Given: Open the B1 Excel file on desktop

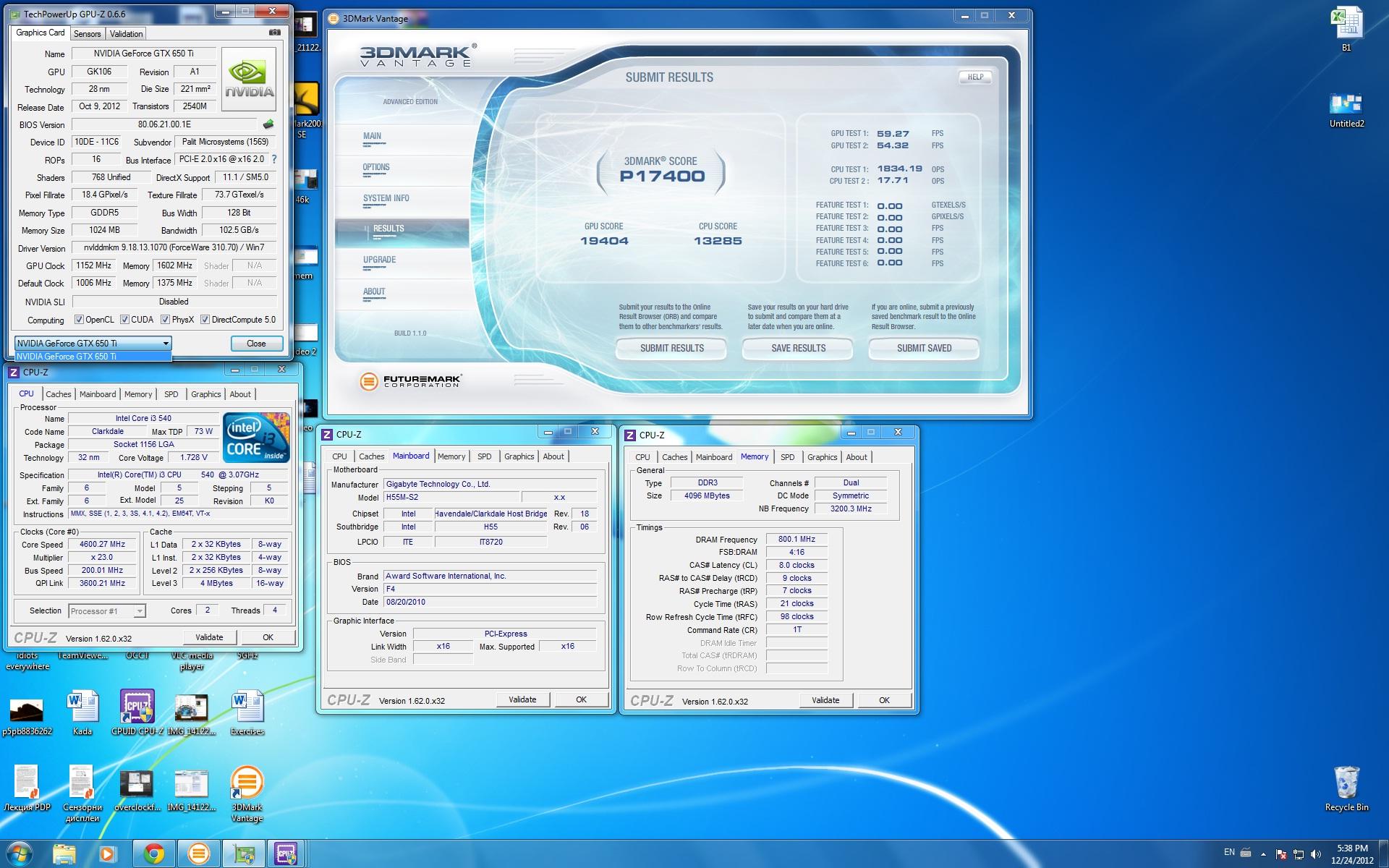Looking at the screenshot, I should tap(1346, 29).
